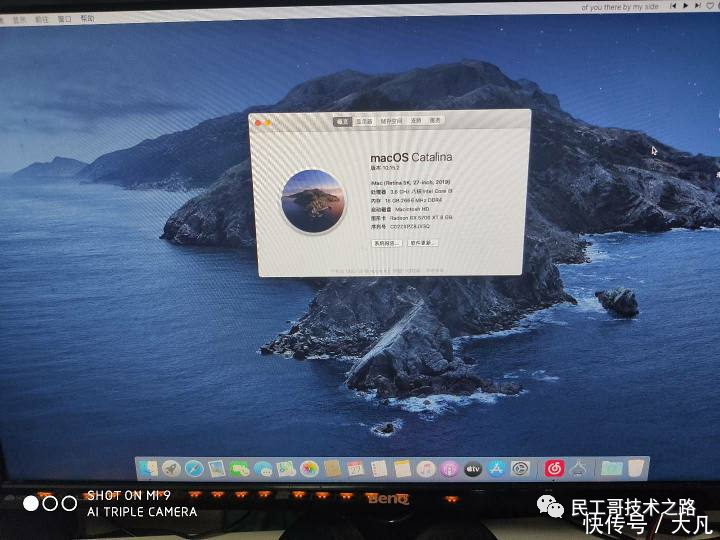
Task: Open Calendar icon showing 27
Action: (356, 469)
